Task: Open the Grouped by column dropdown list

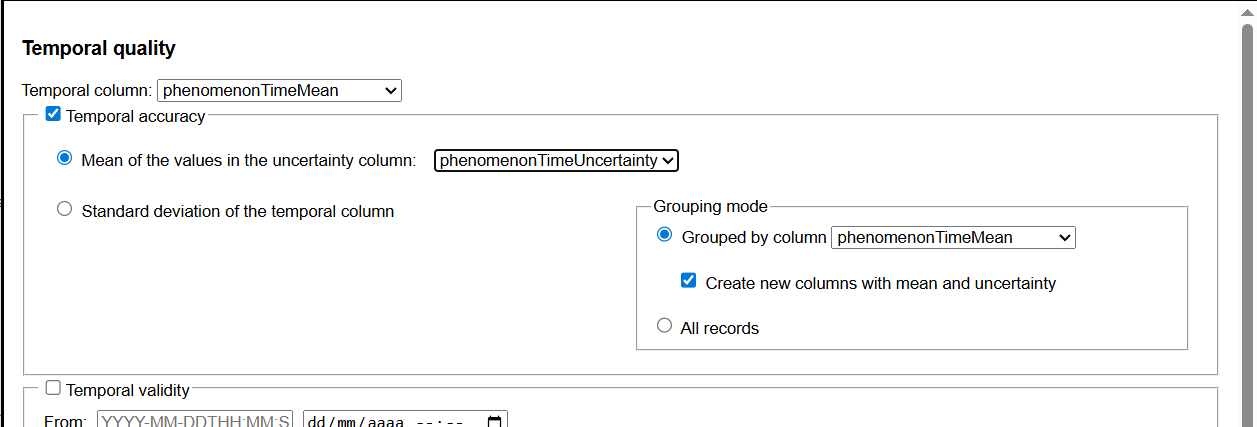Action: click(953, 237)
